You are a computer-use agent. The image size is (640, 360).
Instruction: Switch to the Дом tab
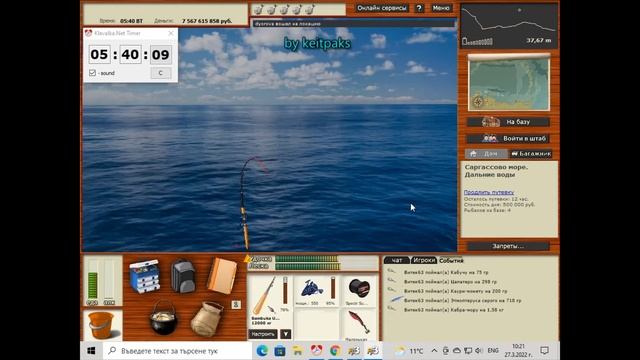click(x=486, y=153)
